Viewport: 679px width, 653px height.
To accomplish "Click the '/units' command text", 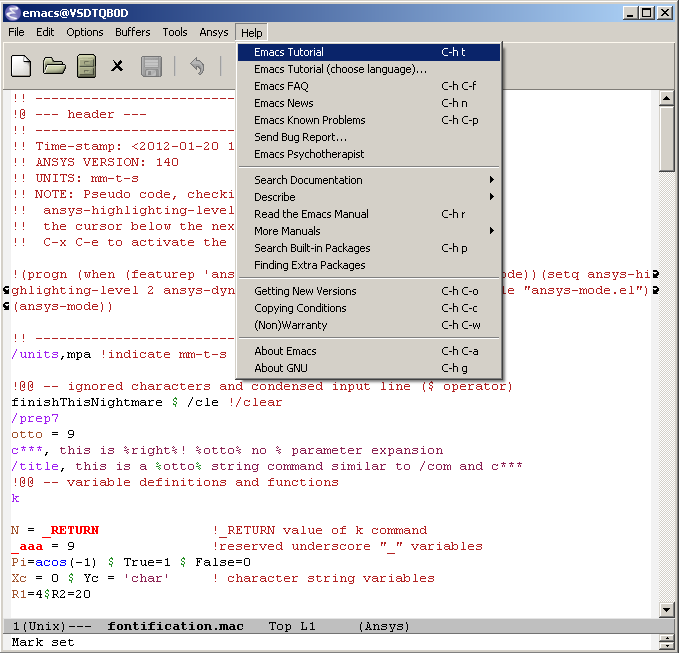I will (35, 354).
